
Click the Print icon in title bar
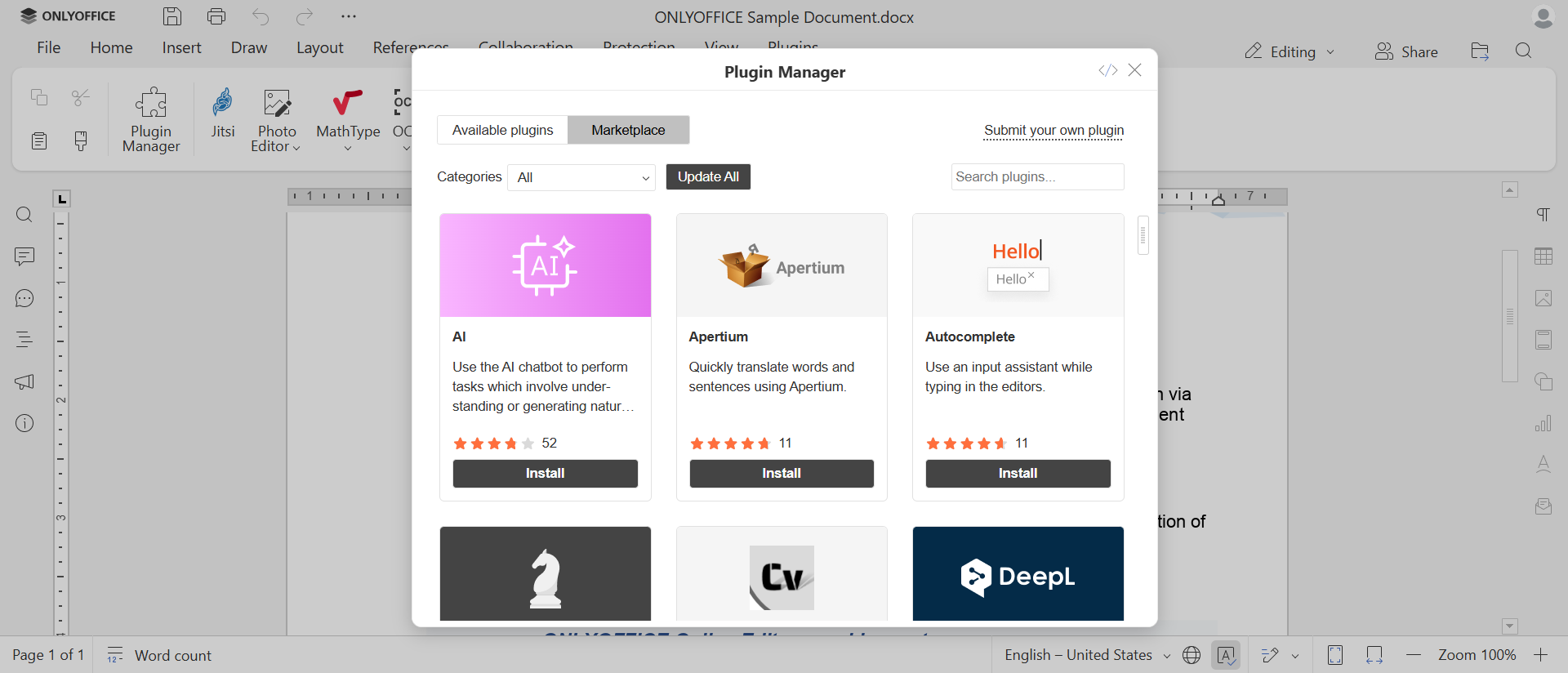(216, 16)
